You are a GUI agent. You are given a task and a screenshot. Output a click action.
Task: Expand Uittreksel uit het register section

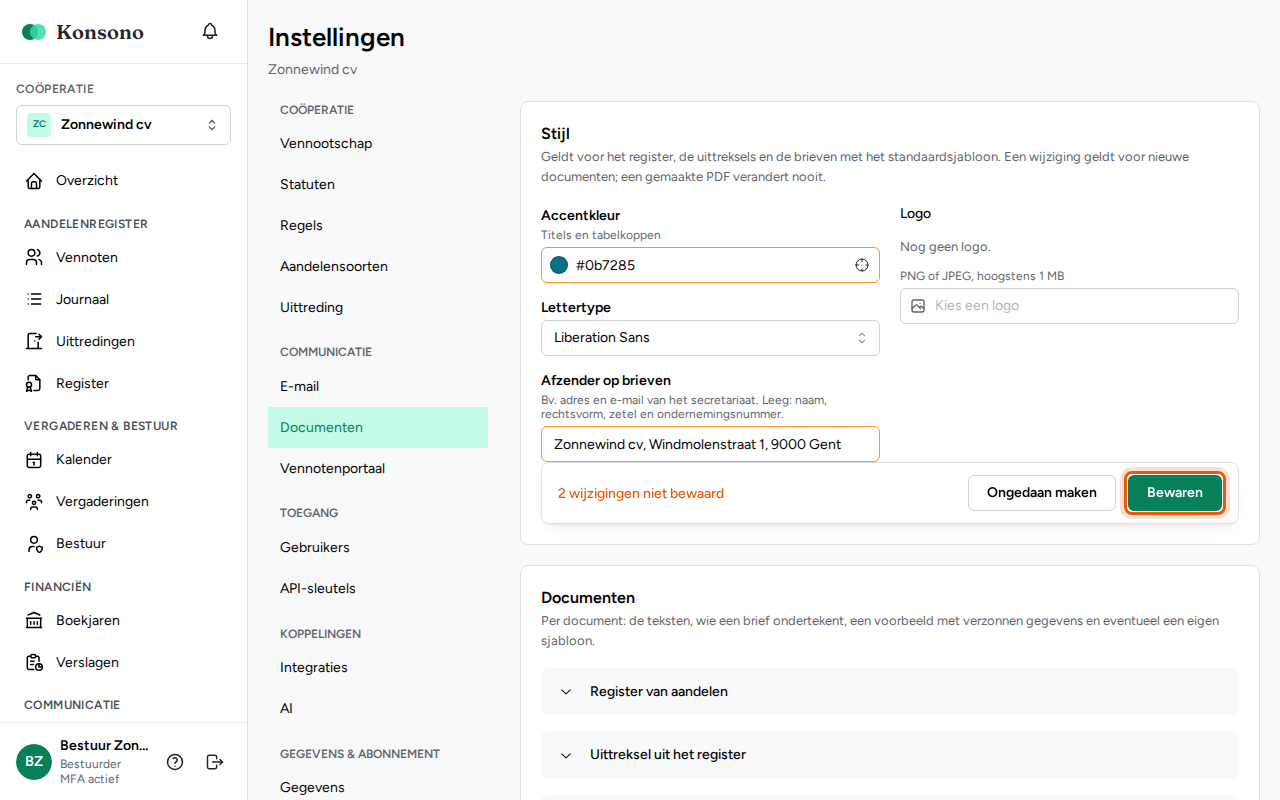tap(890, 755)
